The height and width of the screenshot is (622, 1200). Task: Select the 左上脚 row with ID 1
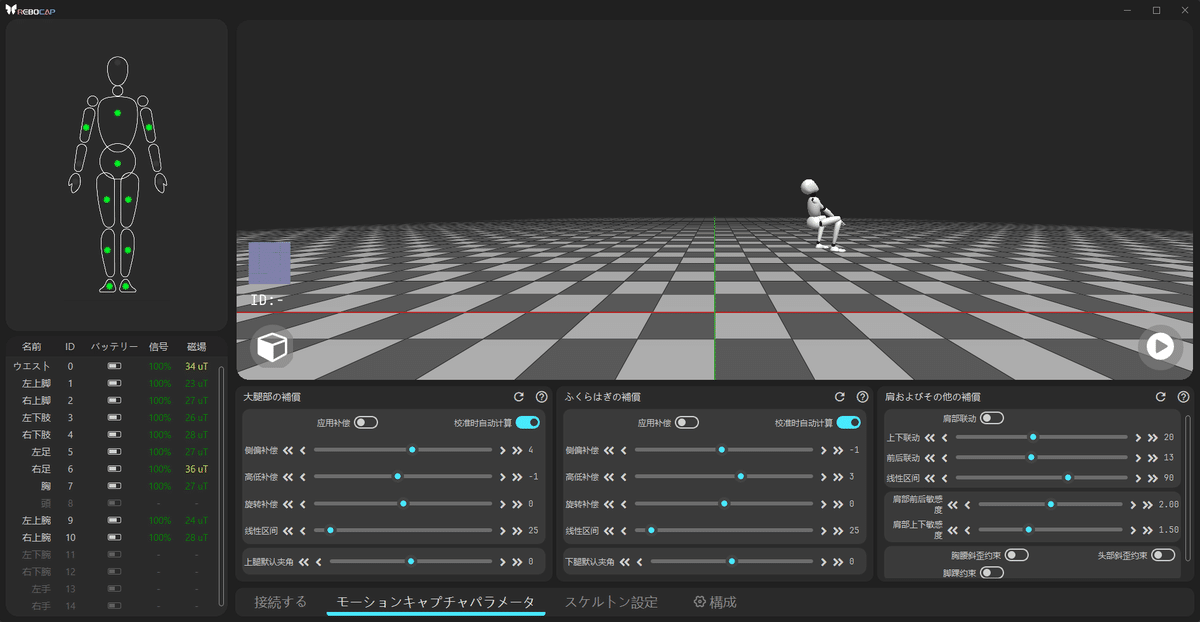pos(111,383)
